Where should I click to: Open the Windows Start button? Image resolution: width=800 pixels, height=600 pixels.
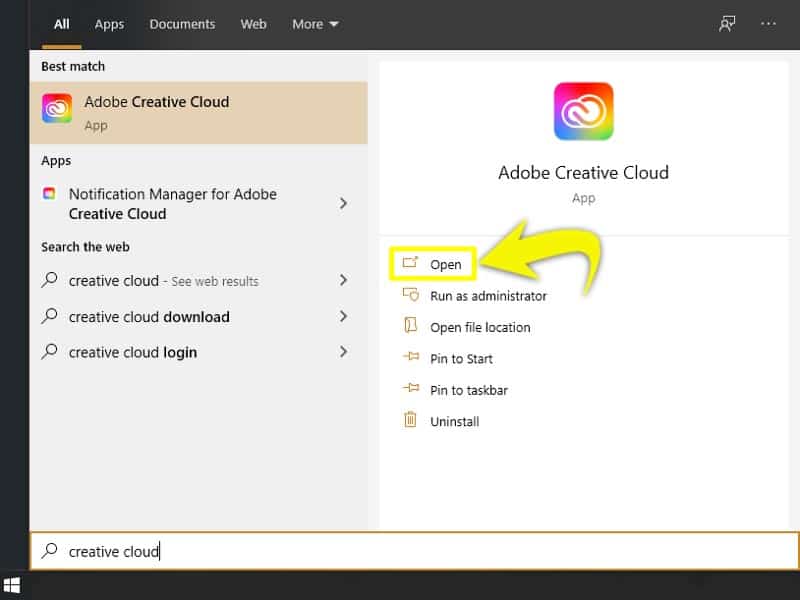[x=11, y=585]
